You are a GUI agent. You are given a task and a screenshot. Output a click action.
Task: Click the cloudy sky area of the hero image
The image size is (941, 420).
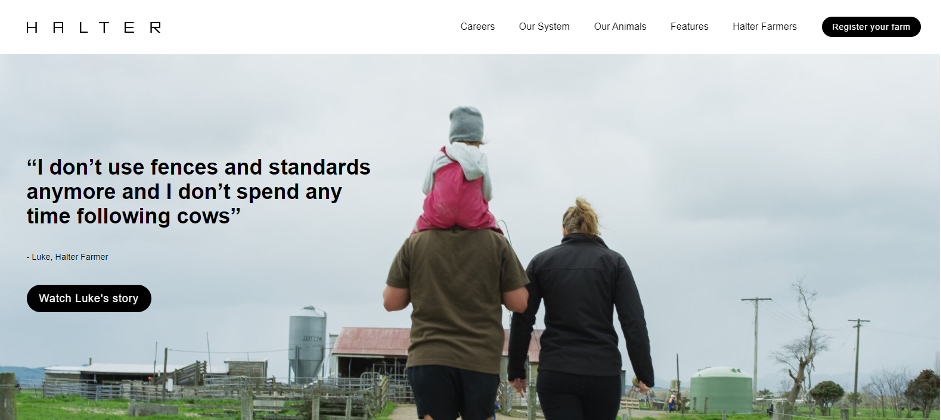point(720,150)
